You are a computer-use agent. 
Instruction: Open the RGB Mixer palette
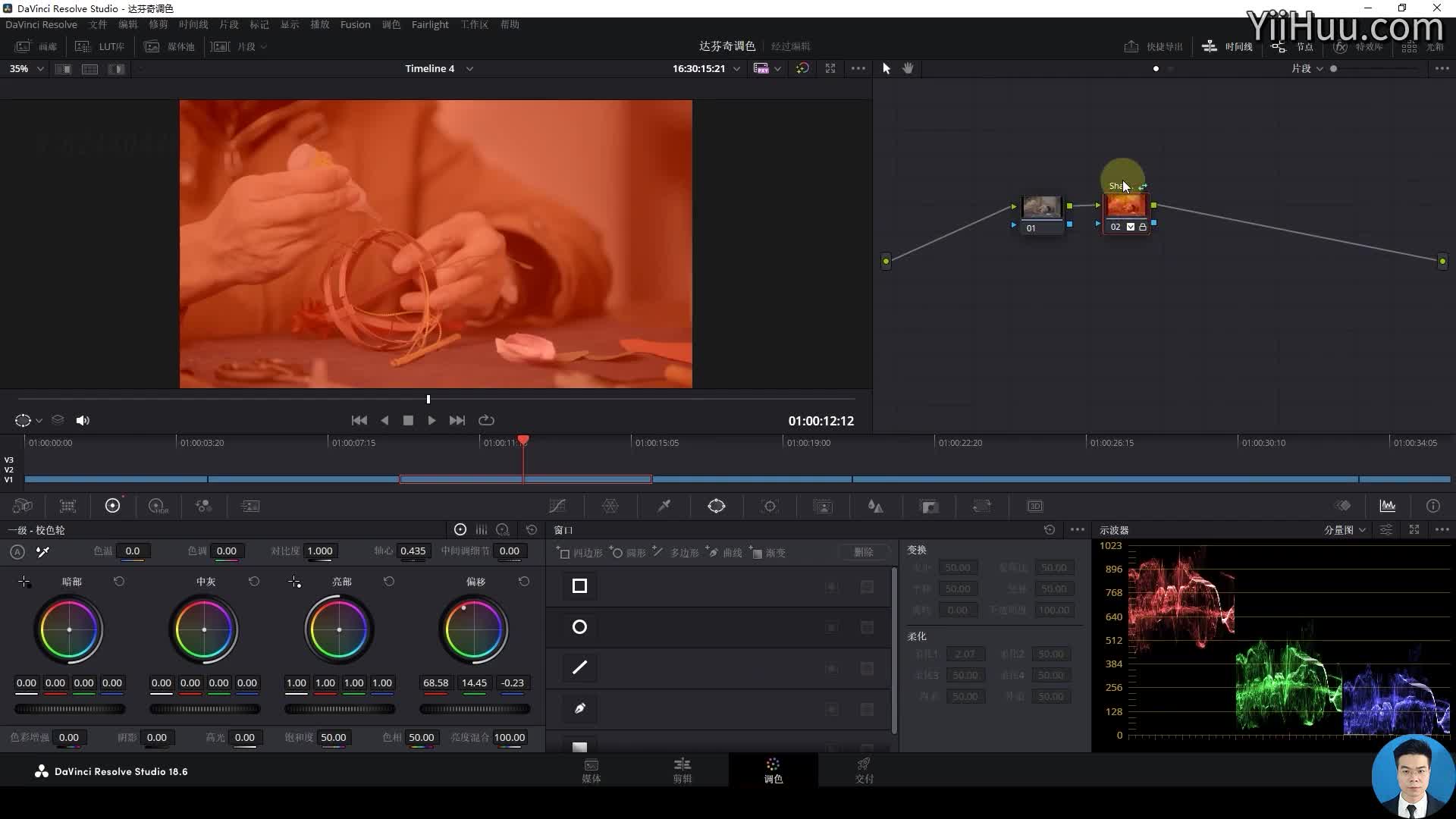click(x=203, y=506)
